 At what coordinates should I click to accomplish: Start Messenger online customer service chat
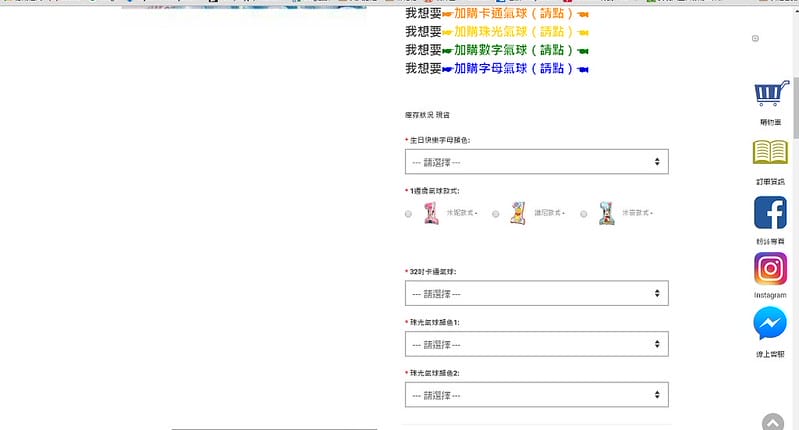[x=770, y=323]
